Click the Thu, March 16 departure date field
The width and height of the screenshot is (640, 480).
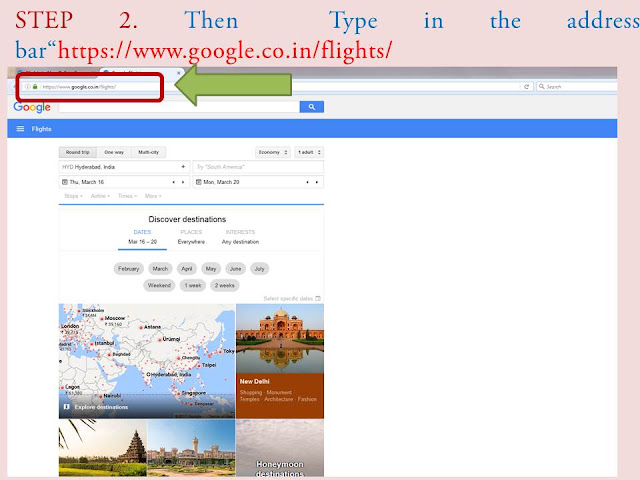click(x=124, y=182)
